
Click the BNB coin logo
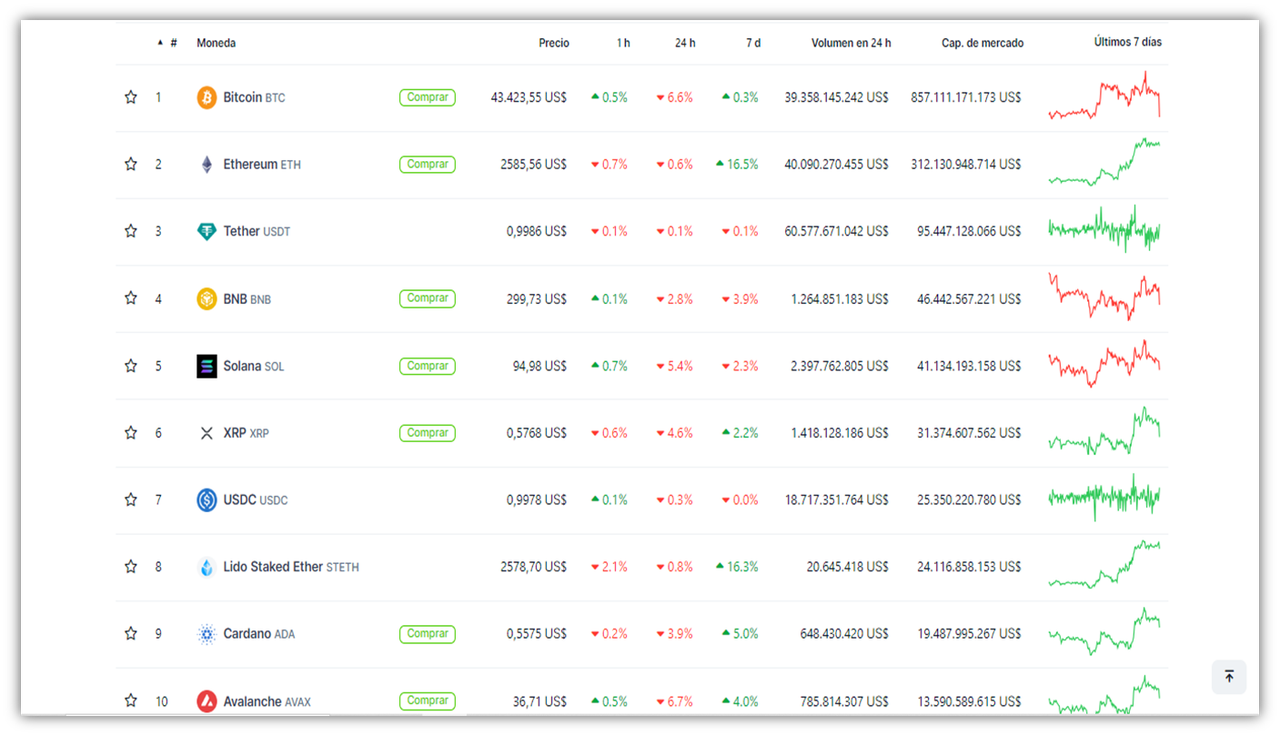point(206,299)
